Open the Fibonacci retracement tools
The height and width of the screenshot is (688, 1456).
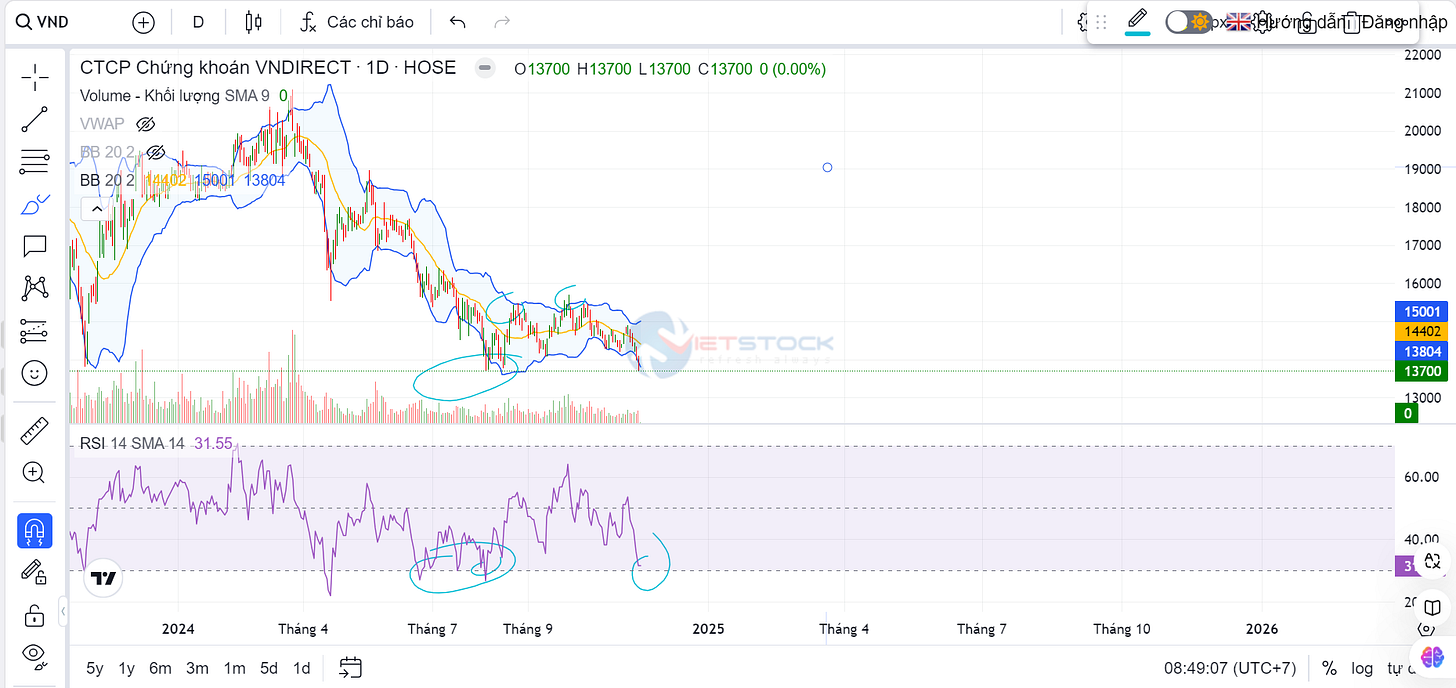point(35,161)
